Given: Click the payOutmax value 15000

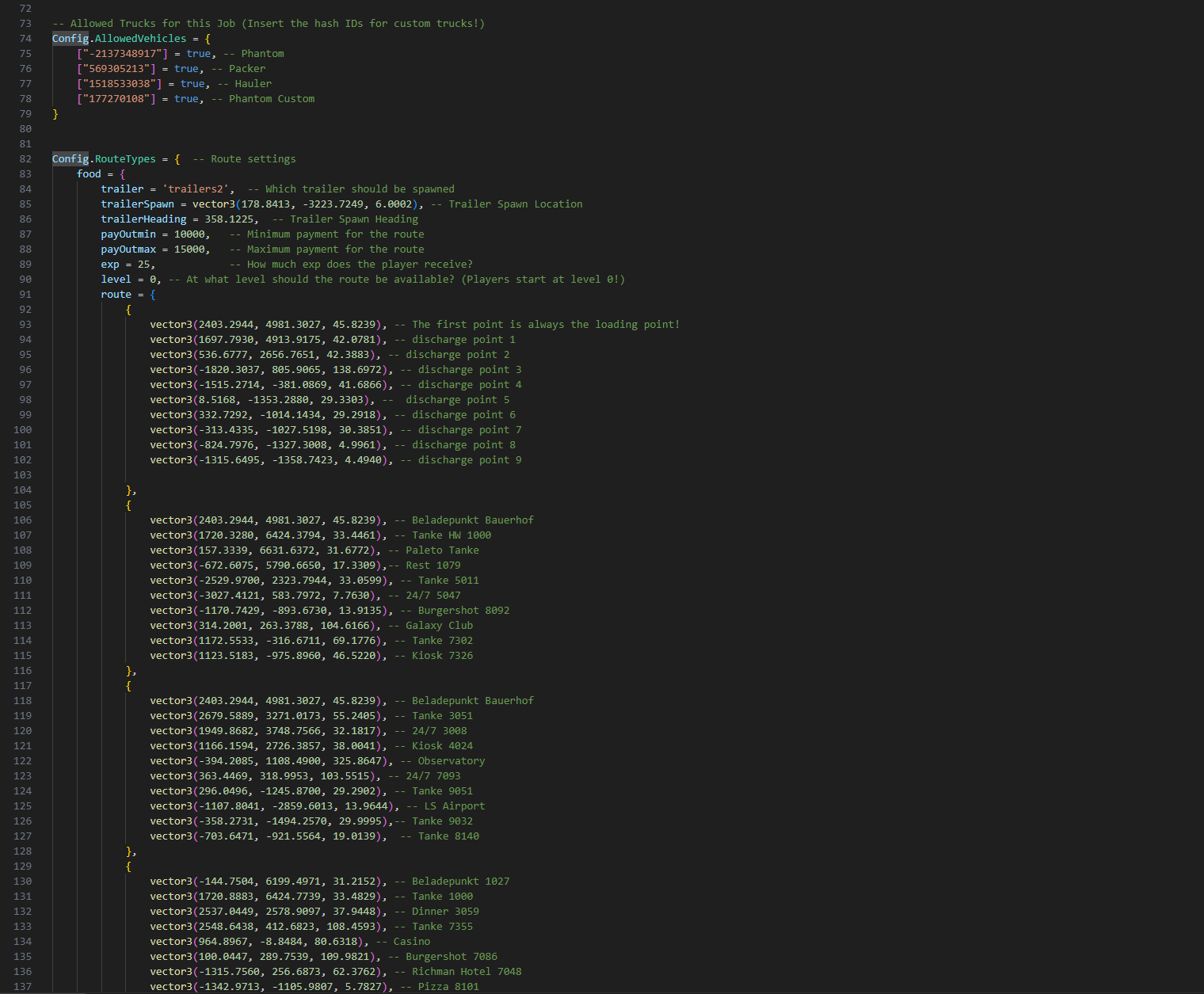Looking at the screenshot, I should (x=189, y=249).
